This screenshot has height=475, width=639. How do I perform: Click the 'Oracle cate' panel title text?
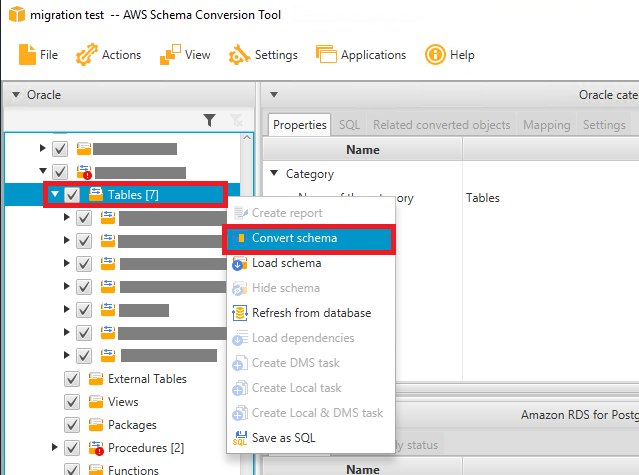pos(608,95)
